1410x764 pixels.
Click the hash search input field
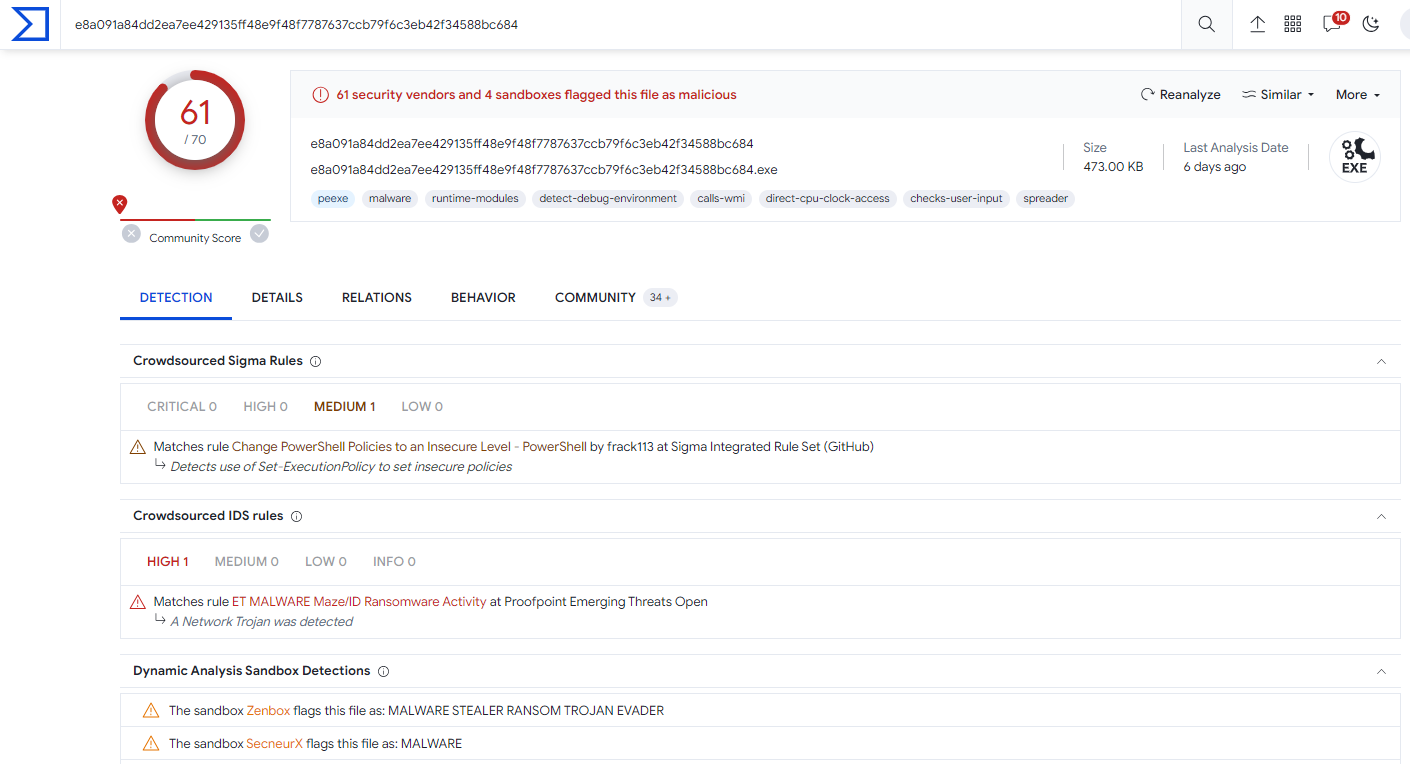tap(620, 24)
